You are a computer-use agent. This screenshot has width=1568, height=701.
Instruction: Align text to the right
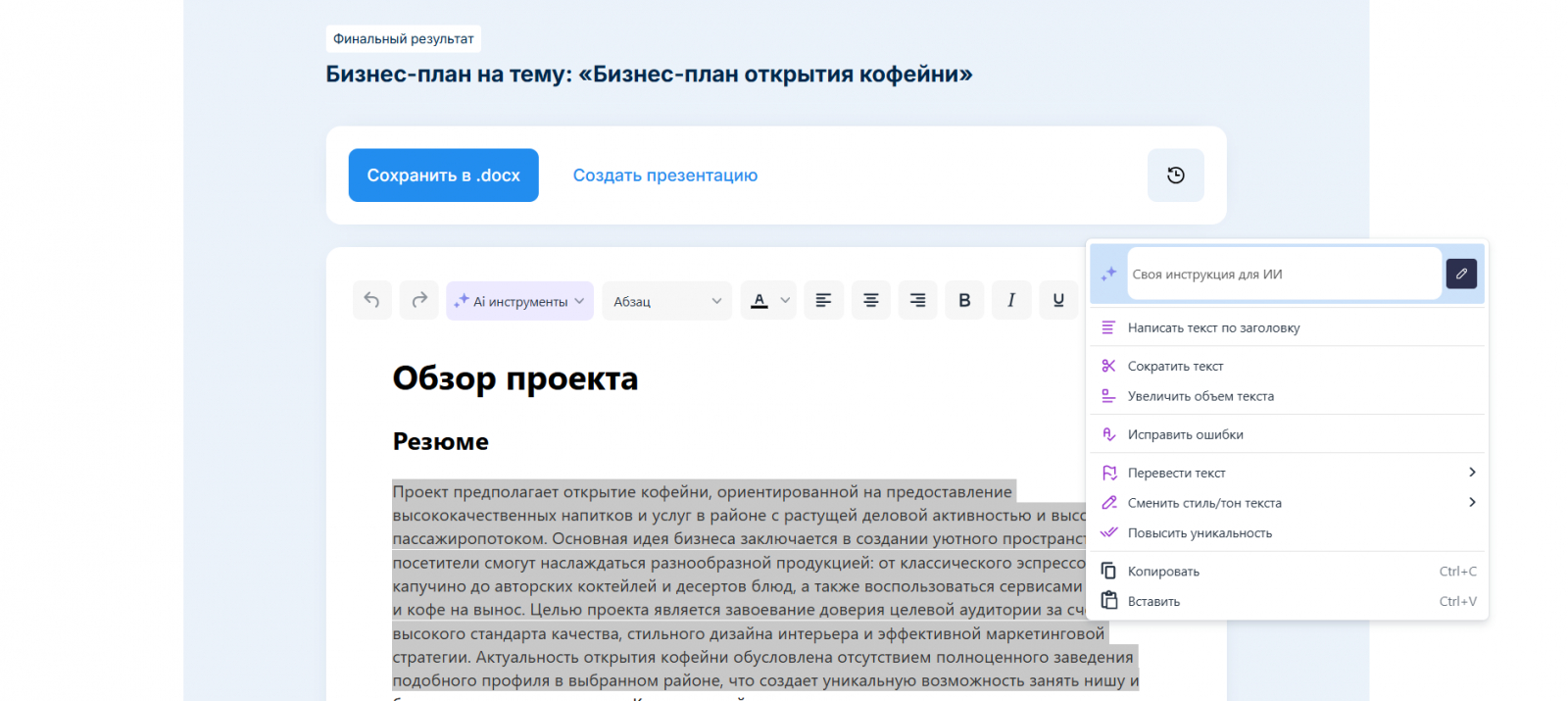(917, 300)
